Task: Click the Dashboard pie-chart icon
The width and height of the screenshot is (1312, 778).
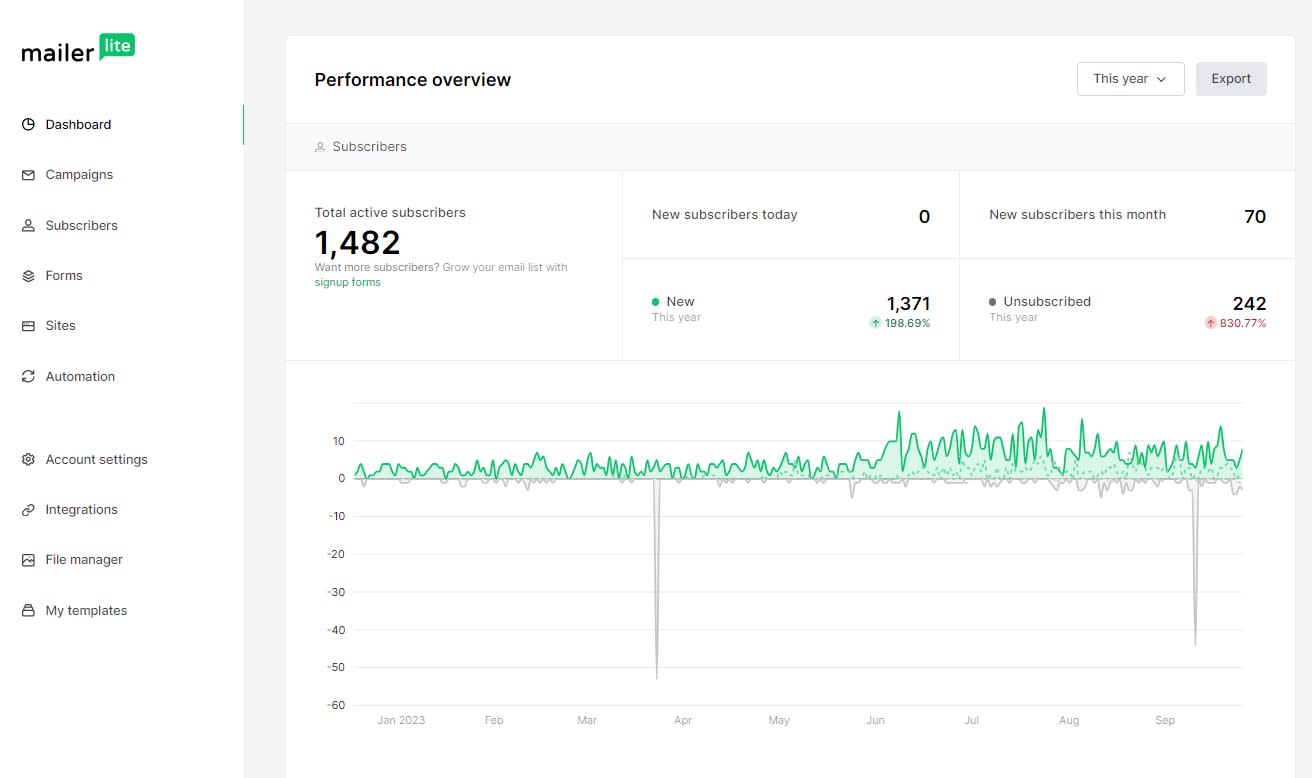Action: point(28,125)
